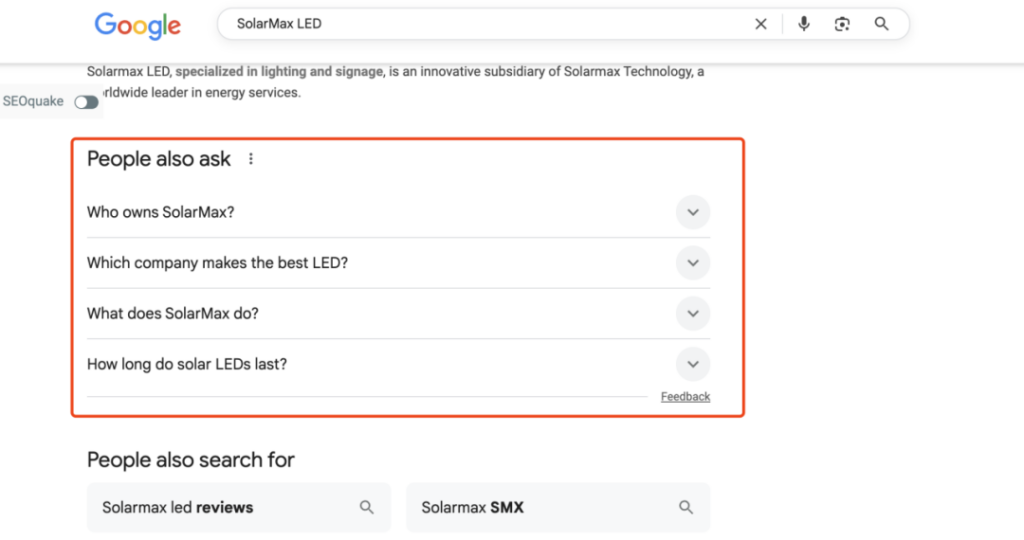Click the Google logo
The width and height of the screenshot is (1024, 540).
pyautogui.click(x=138, y=25)
